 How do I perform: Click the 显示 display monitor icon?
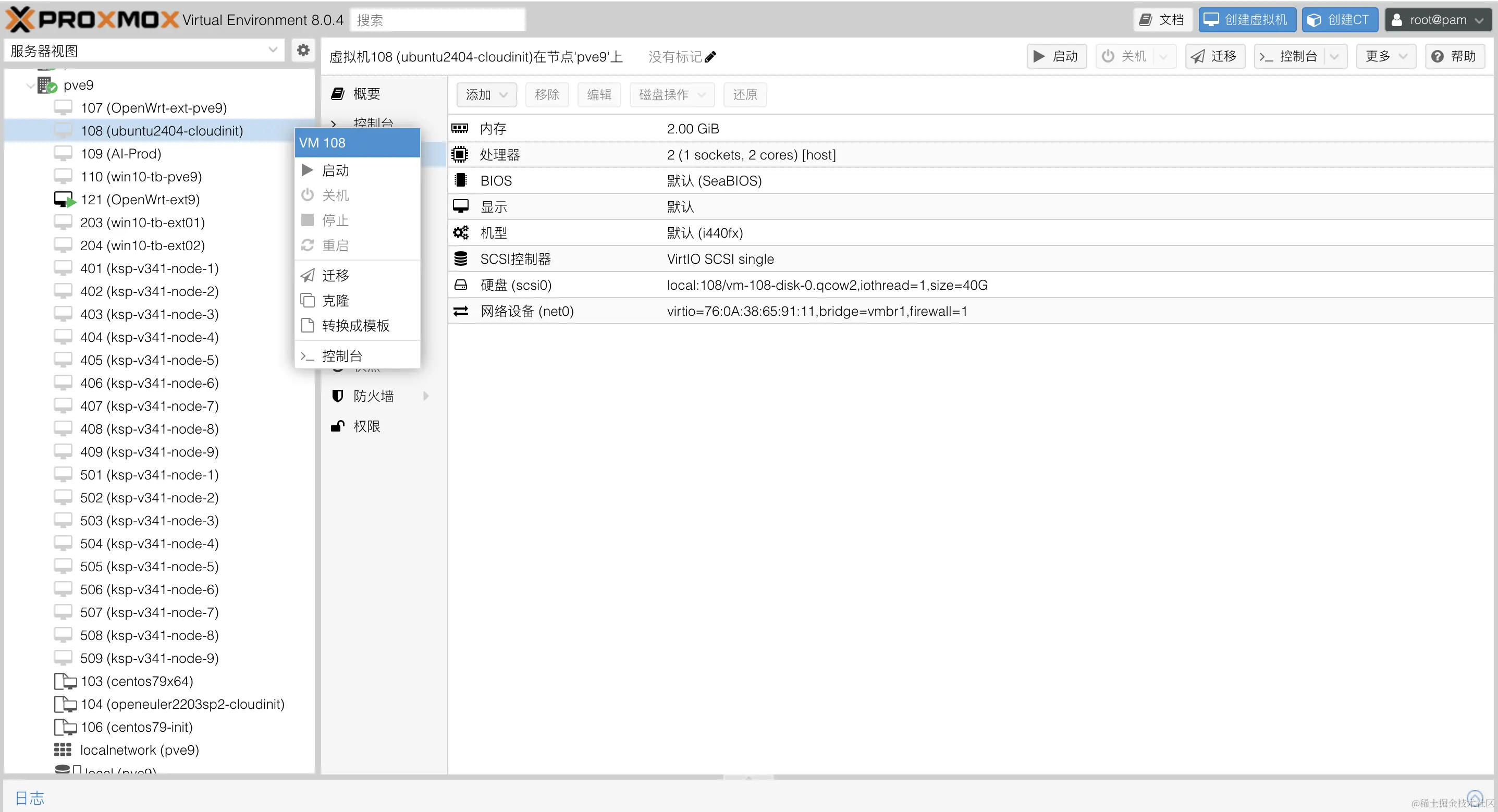click(461, 206)
